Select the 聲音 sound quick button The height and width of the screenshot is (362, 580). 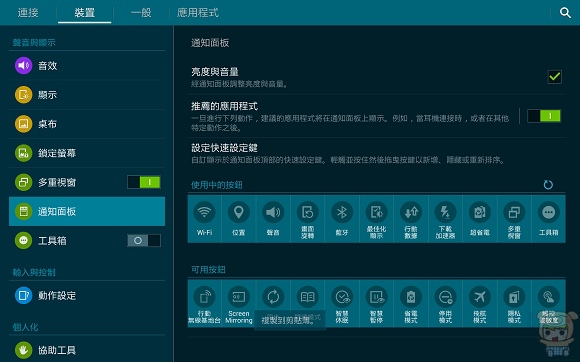[273, 219]
